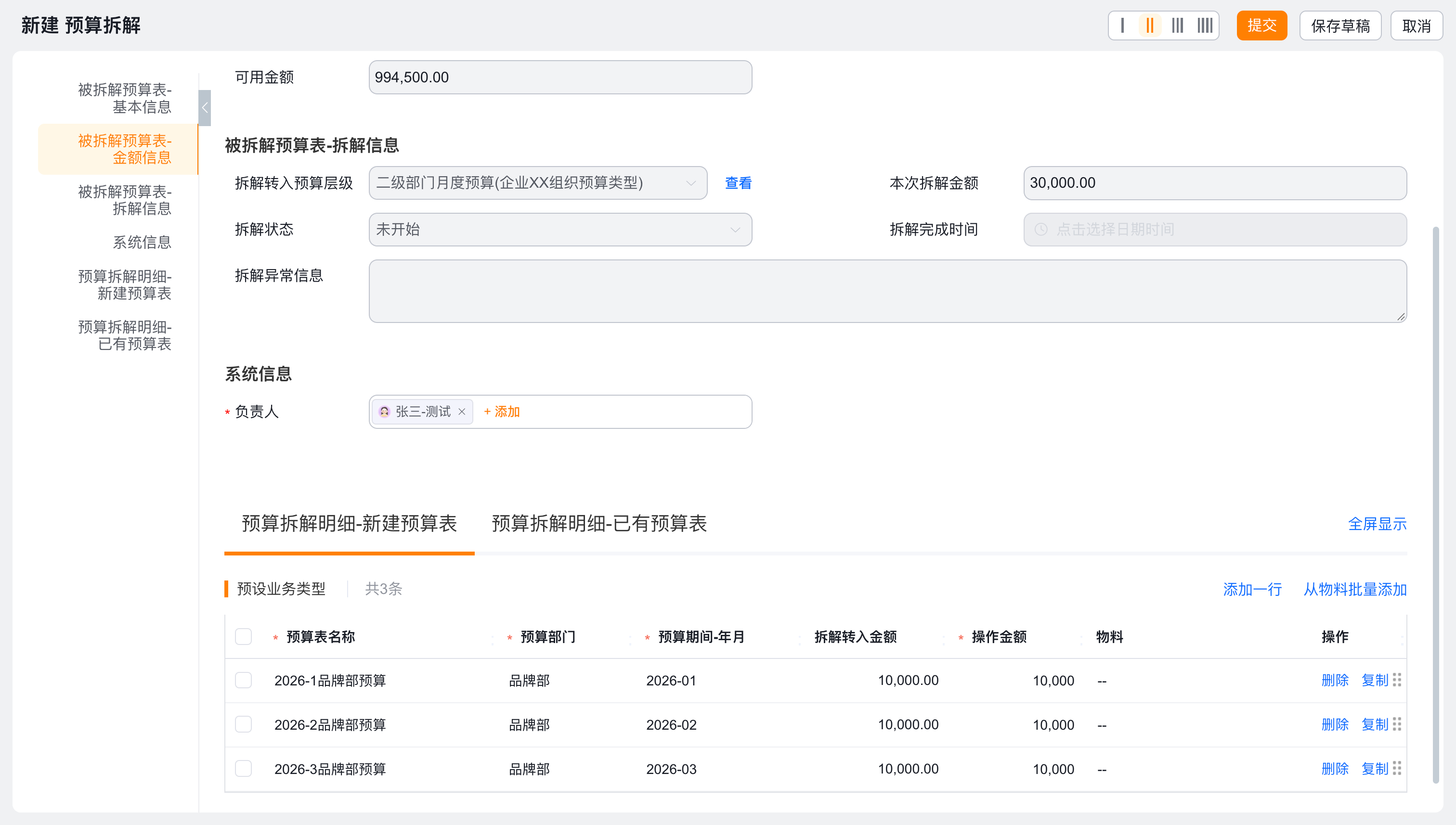The width and height of the screenshot is (1456, 825).
Task: Switch to single-column layout icon
Action: [x=1122, y=26]
